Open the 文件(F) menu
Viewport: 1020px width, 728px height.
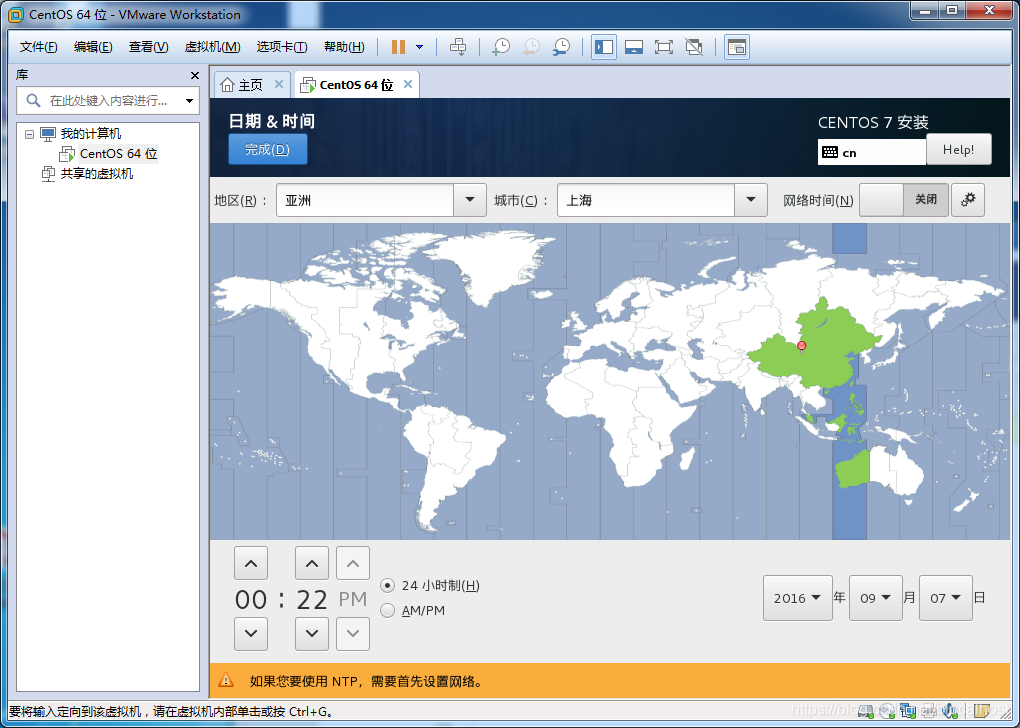tap(38, 47)
